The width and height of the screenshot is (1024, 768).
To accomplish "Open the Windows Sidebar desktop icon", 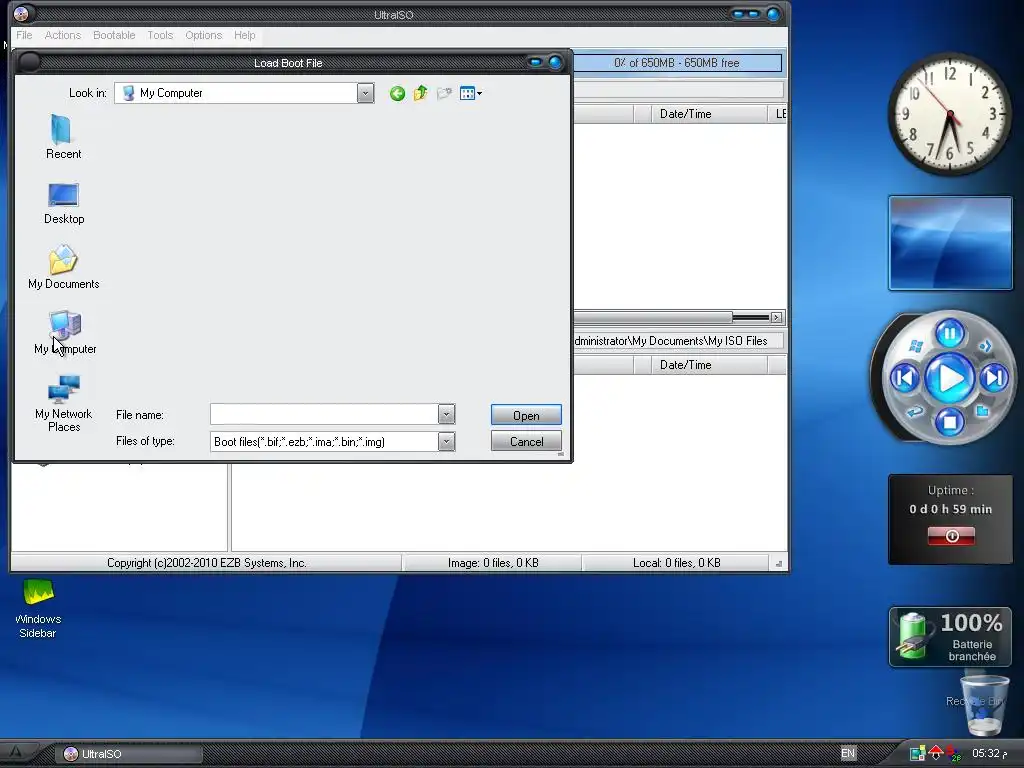I will tap(38, 609).
